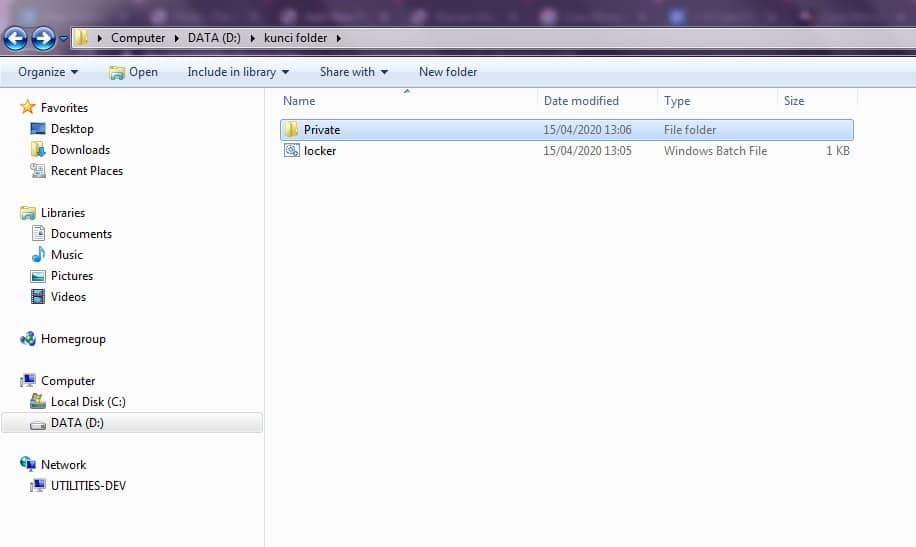The image size is (916, 547).
Task: Click the 1 KB size cell
Action: click(x=838, y=151)
